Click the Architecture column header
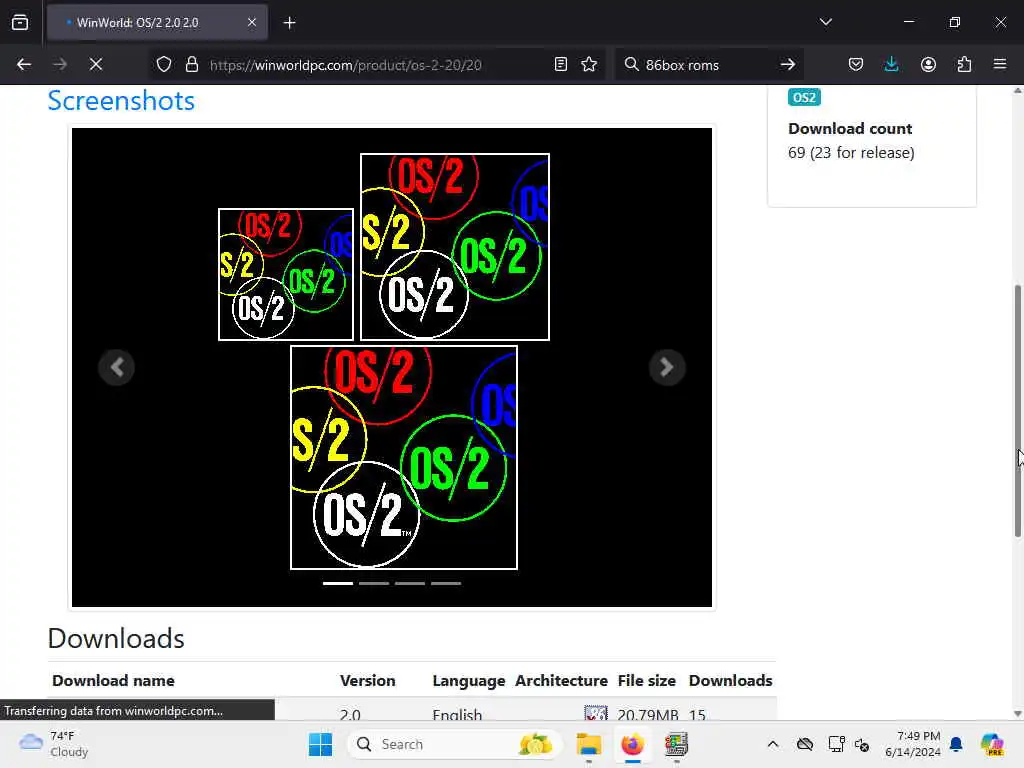Viewport: 1024px width, 768px height. 561,680
